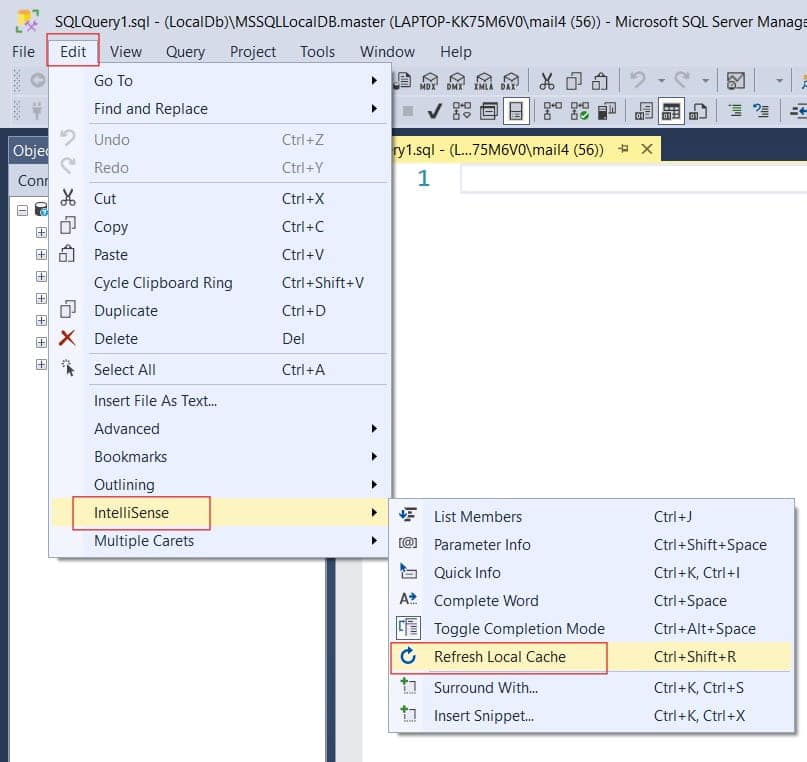
Task: Open the Undo history dropdown arrow
Action: tap(661, 81)
